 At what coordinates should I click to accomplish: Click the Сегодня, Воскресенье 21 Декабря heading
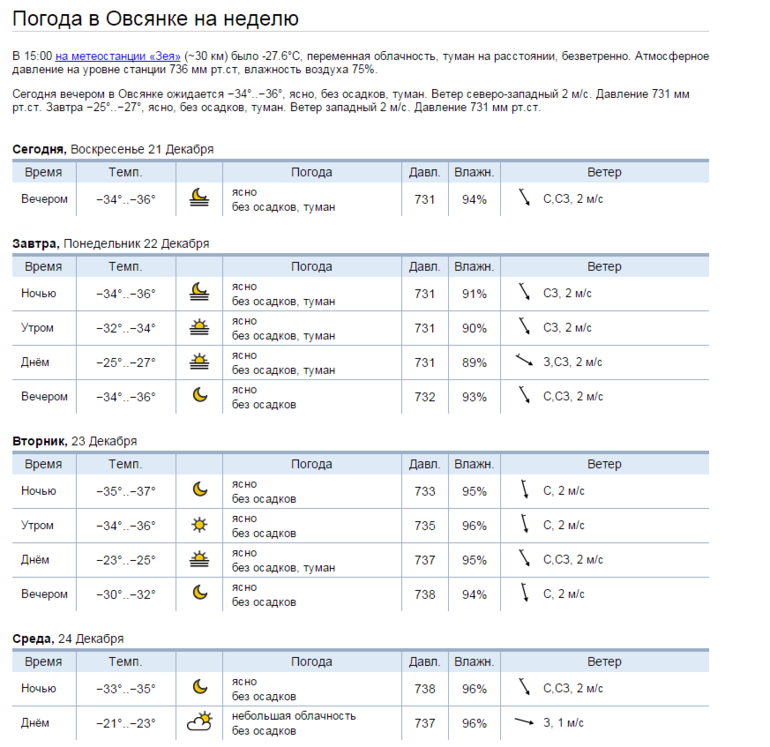coord(113,149)
